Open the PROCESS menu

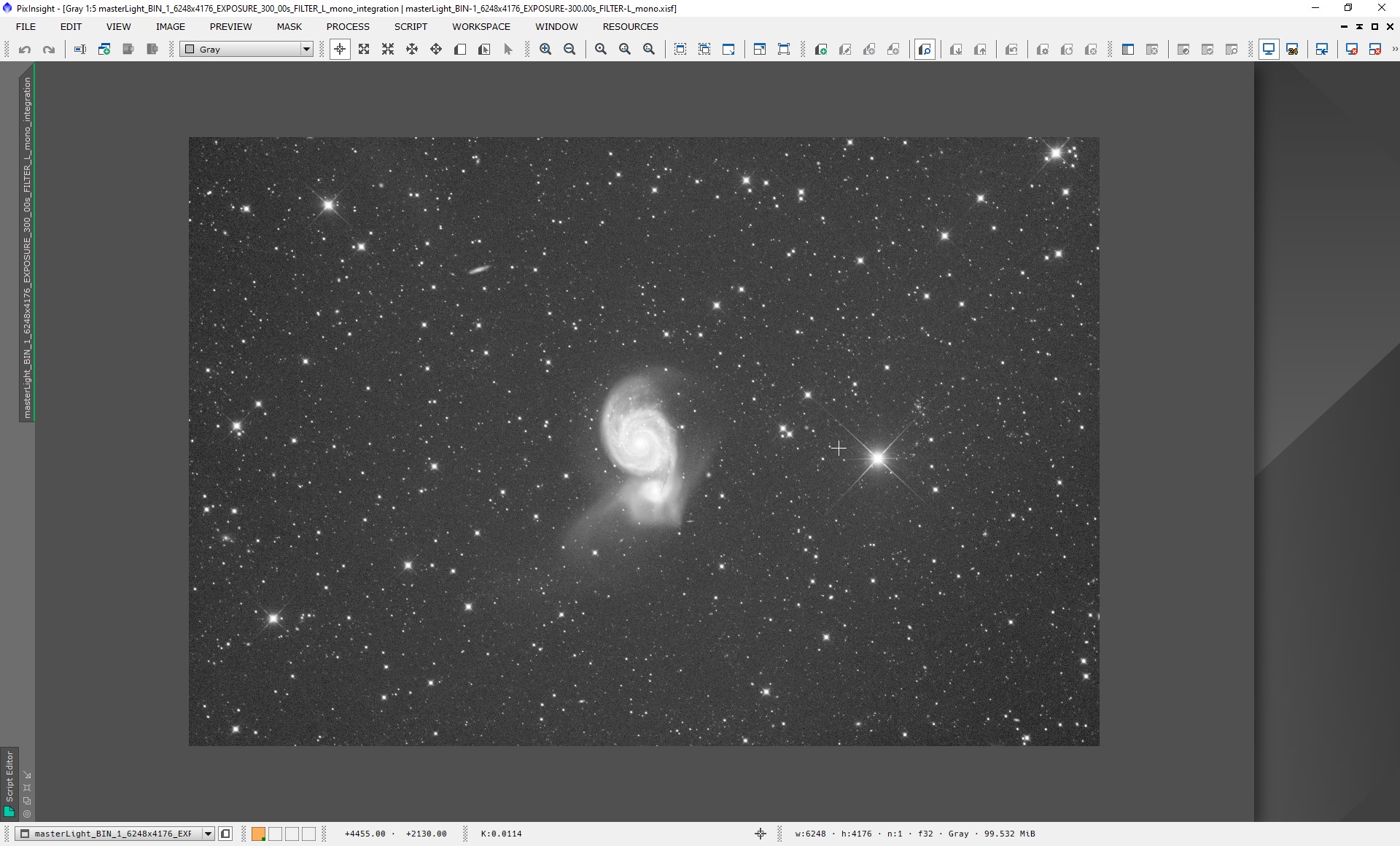(x=348, y=26)
